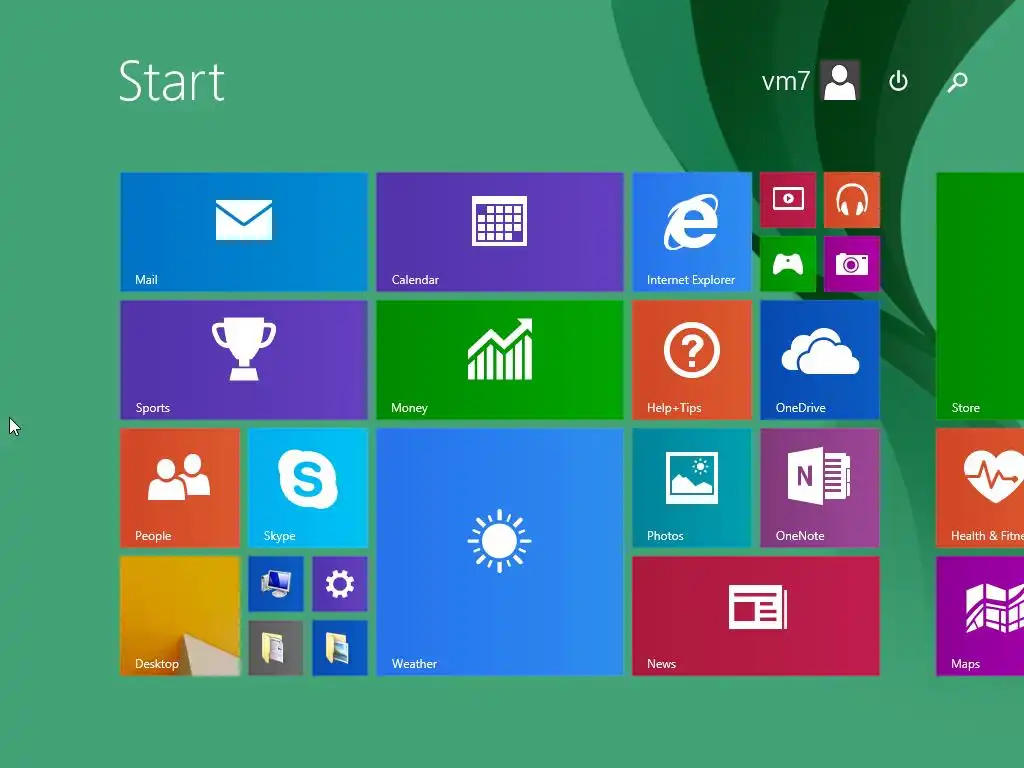Viewport: 1024px width, 768px height.
Task: Open This PC computer small tile
Action: coord(276,584)
